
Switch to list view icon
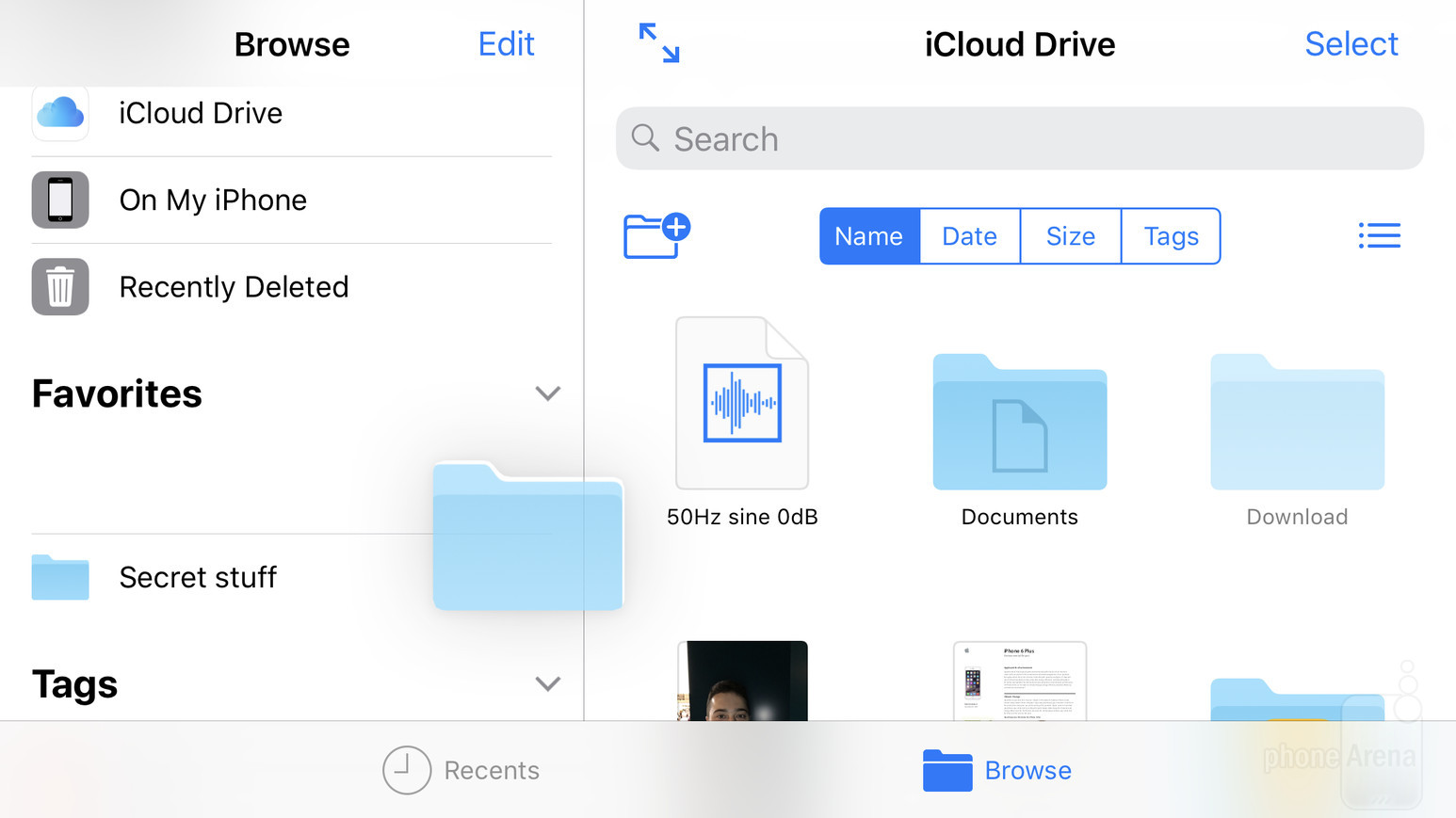[x=1379, y=235]
